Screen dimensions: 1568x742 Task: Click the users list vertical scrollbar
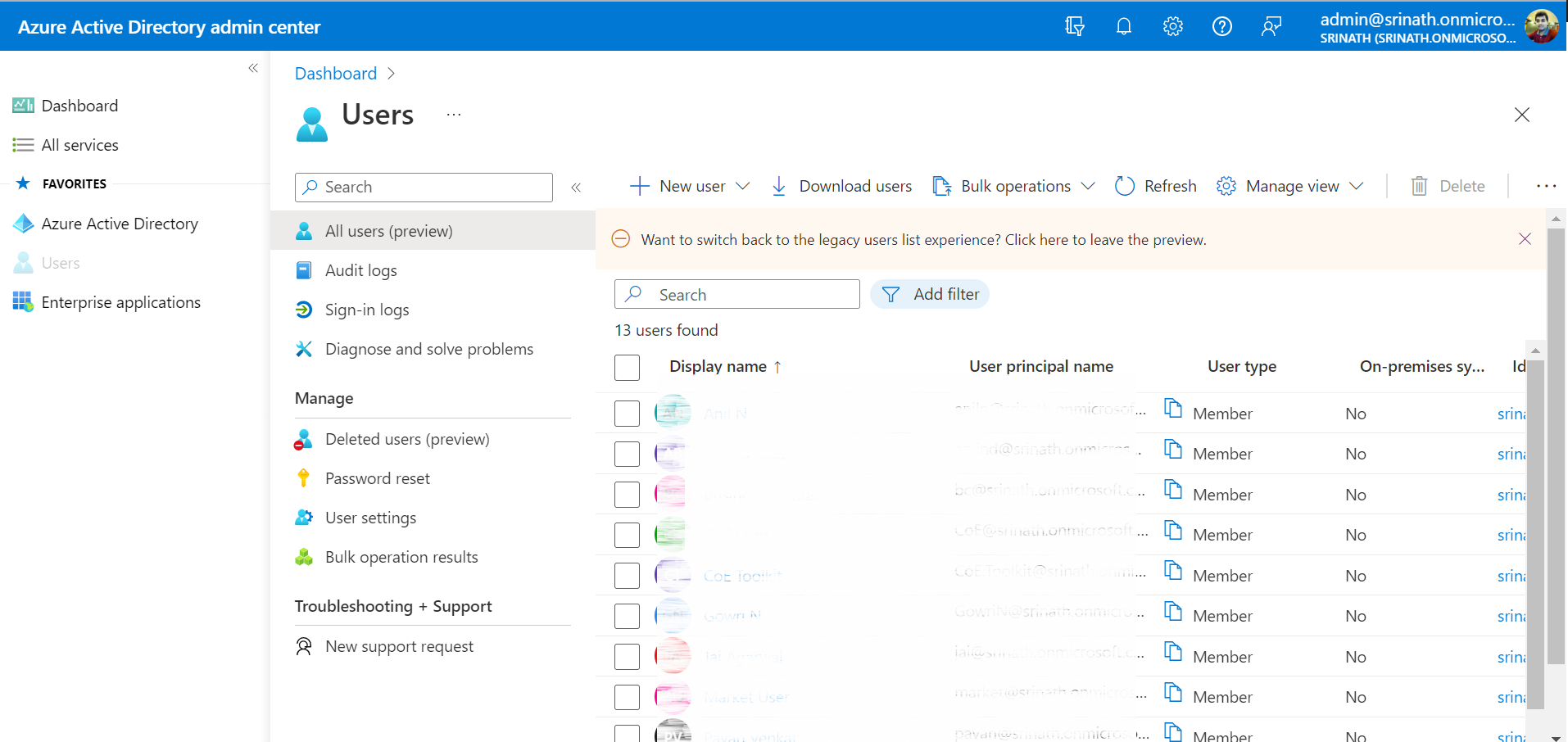[1535, 532]
